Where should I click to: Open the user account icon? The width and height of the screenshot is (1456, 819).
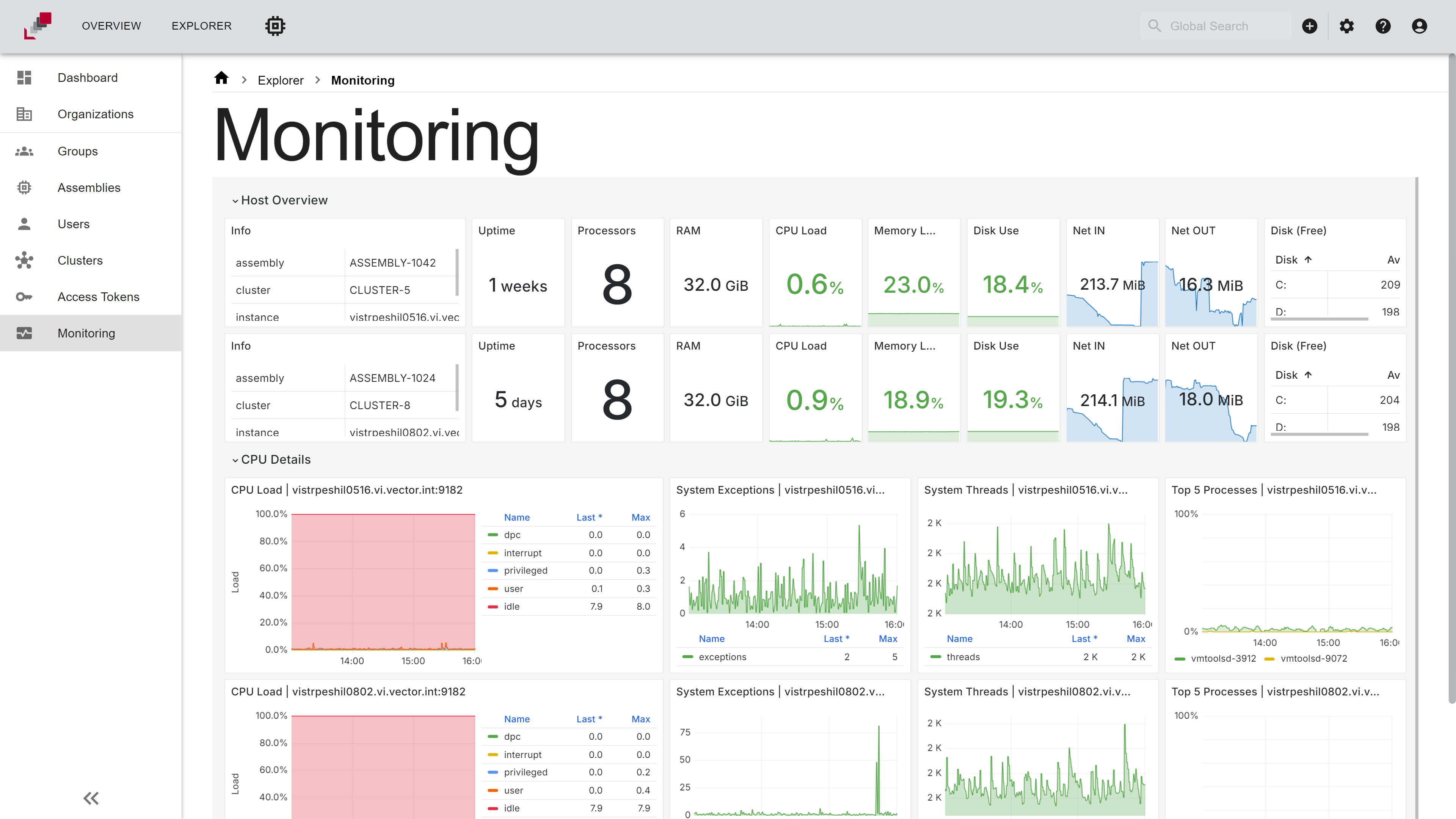tap(1419, 26)
